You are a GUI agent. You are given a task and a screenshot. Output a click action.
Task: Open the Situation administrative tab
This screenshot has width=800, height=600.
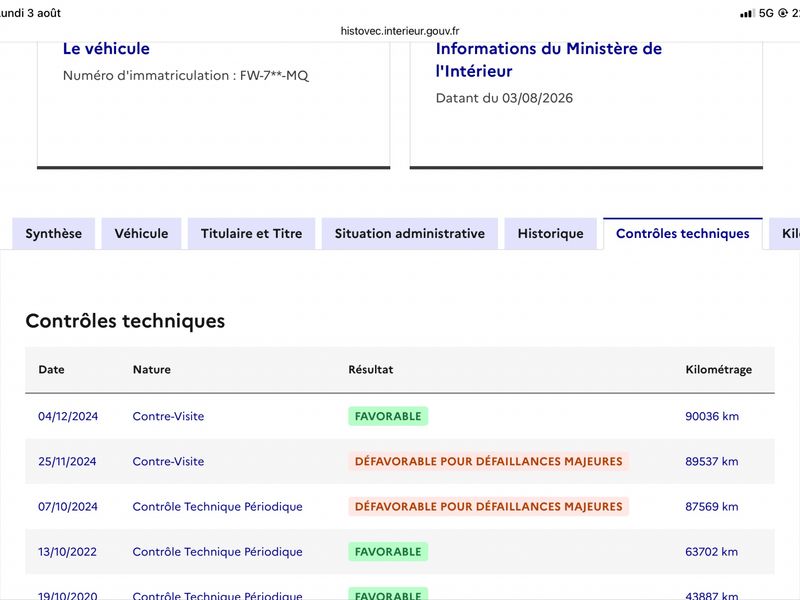coord(410,234)
